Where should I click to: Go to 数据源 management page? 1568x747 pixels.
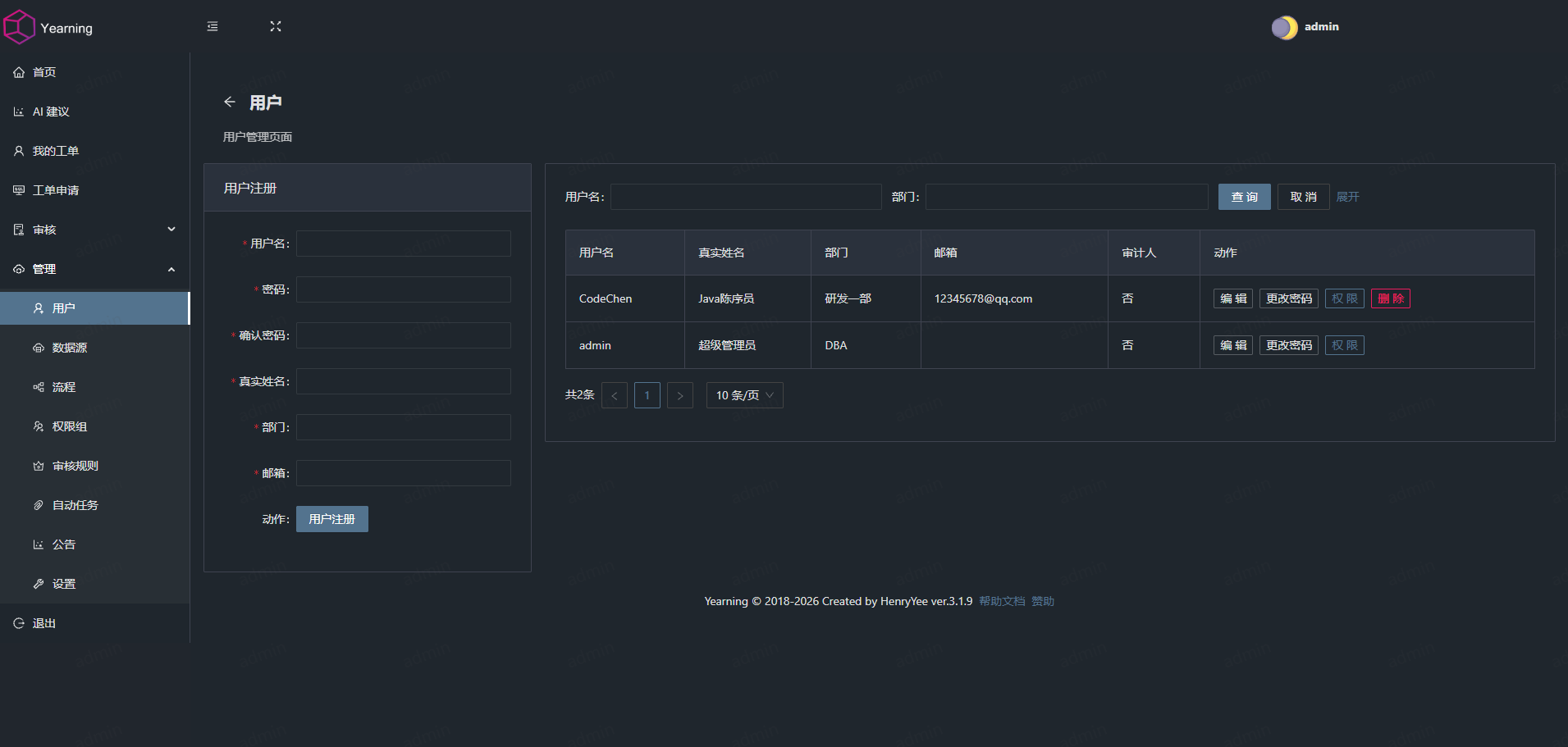click(70, 348)
